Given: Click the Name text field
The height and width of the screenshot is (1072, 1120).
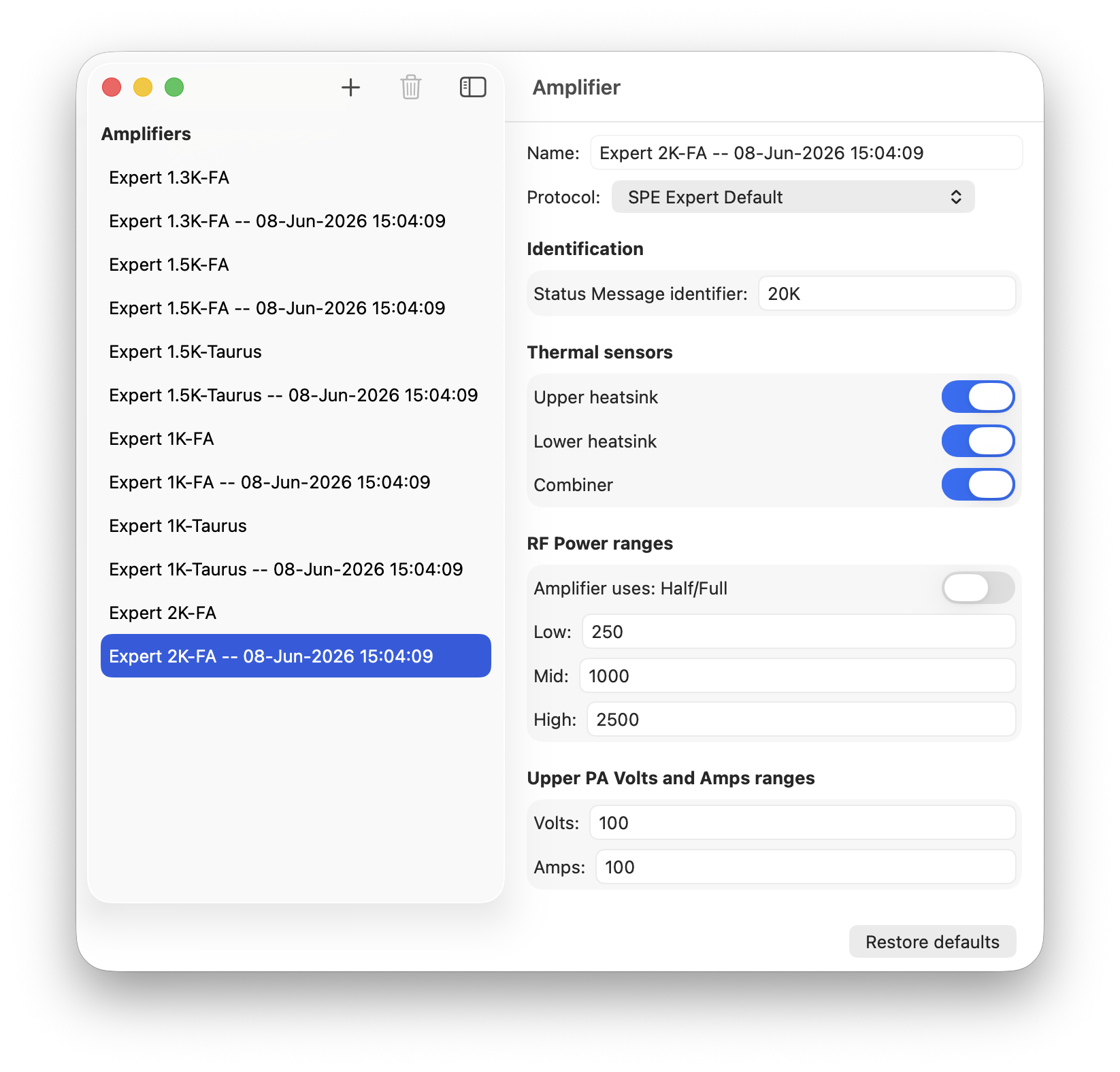Looking at the screenshot, I should 806,152.
